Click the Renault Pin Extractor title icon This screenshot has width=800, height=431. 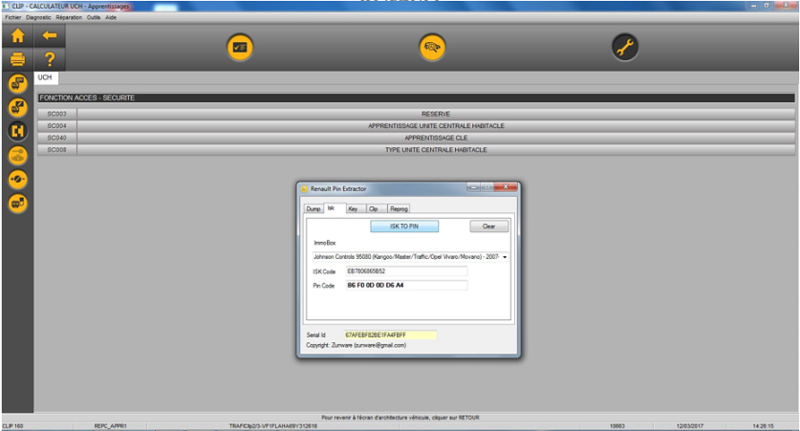coord(304,189)
